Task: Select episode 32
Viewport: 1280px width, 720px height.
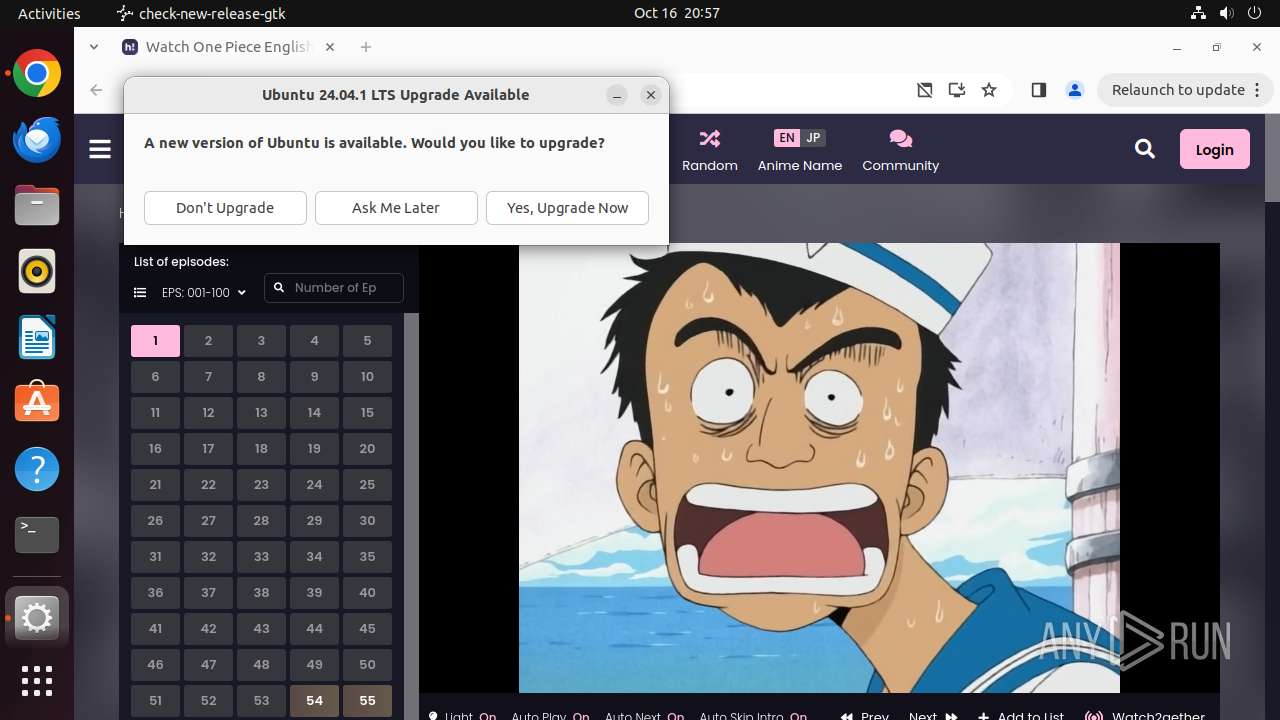Action: click(x=208, y=557)
